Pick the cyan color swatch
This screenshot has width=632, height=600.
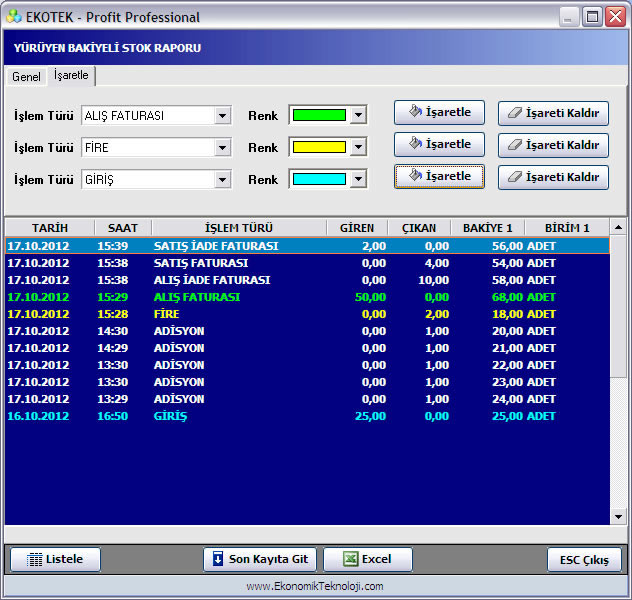click(319, 179)
